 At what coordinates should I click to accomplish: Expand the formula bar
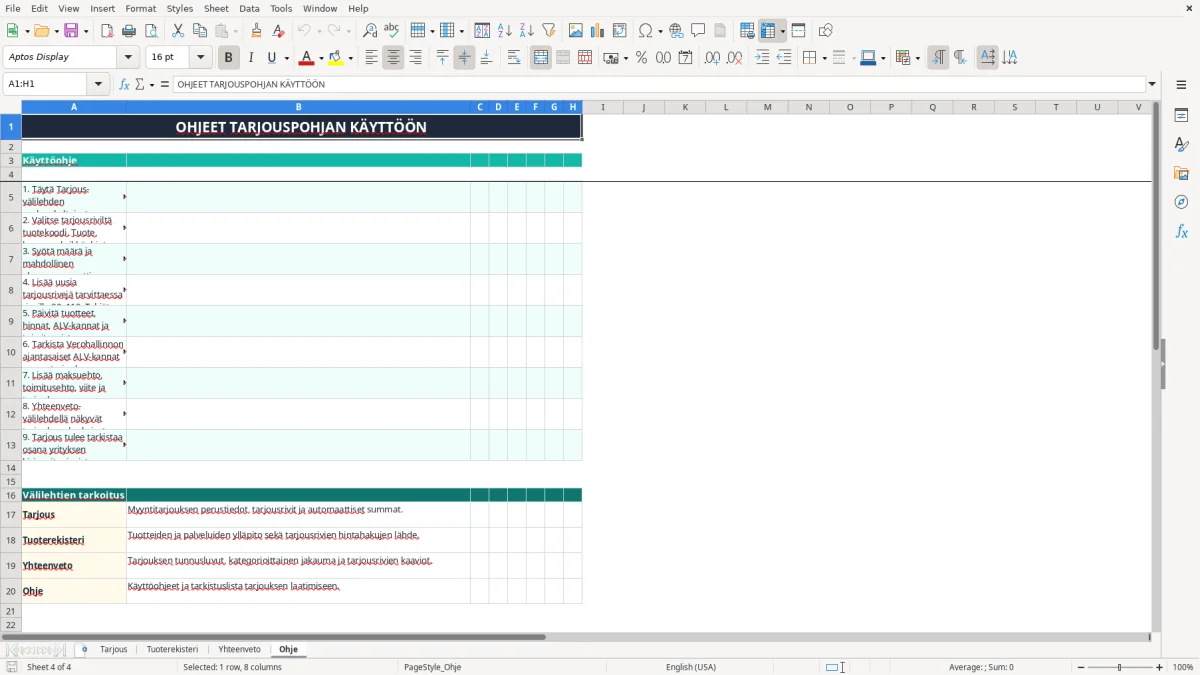[x=1152, y=85]
